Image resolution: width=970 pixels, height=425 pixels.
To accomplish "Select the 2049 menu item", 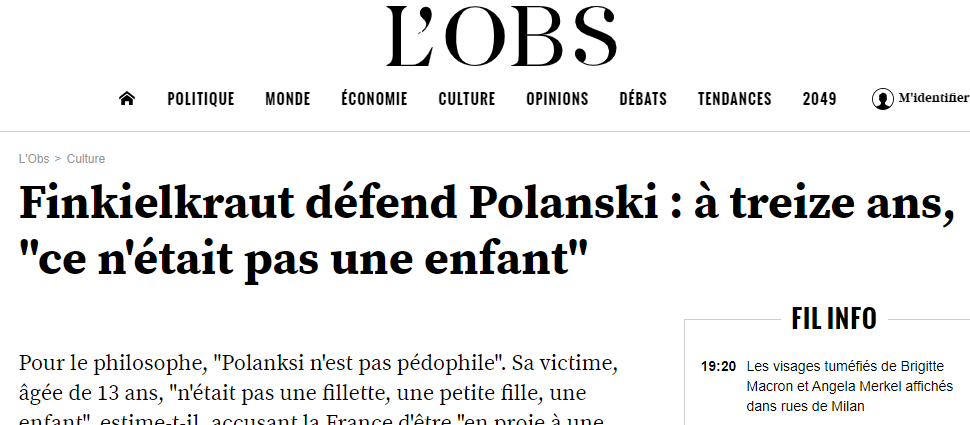I will (820, 99).
